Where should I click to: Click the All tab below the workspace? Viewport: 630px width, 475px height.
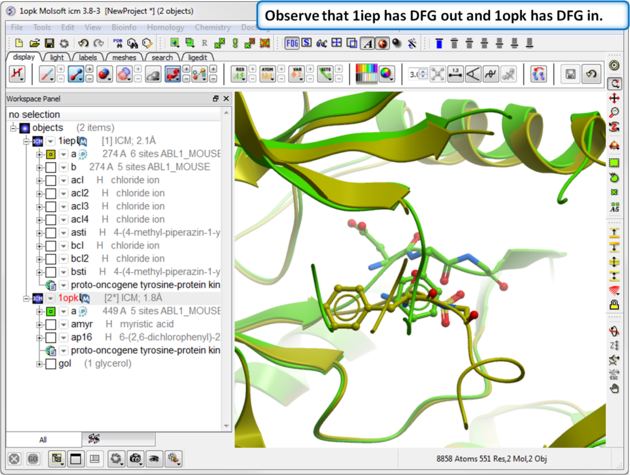tap(42, 439)
